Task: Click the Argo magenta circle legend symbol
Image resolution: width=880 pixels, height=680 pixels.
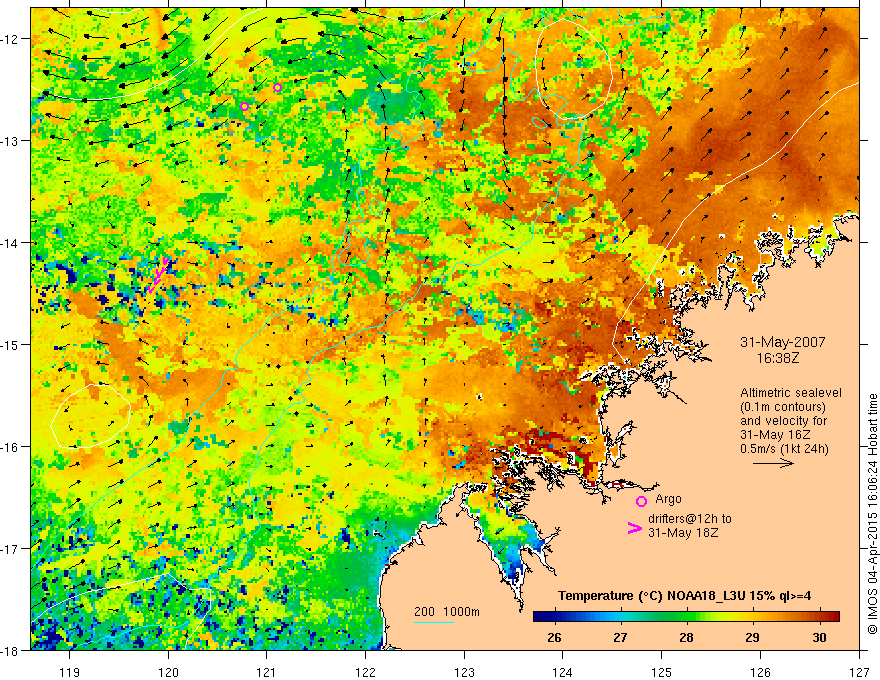Action: pos(641,502)
